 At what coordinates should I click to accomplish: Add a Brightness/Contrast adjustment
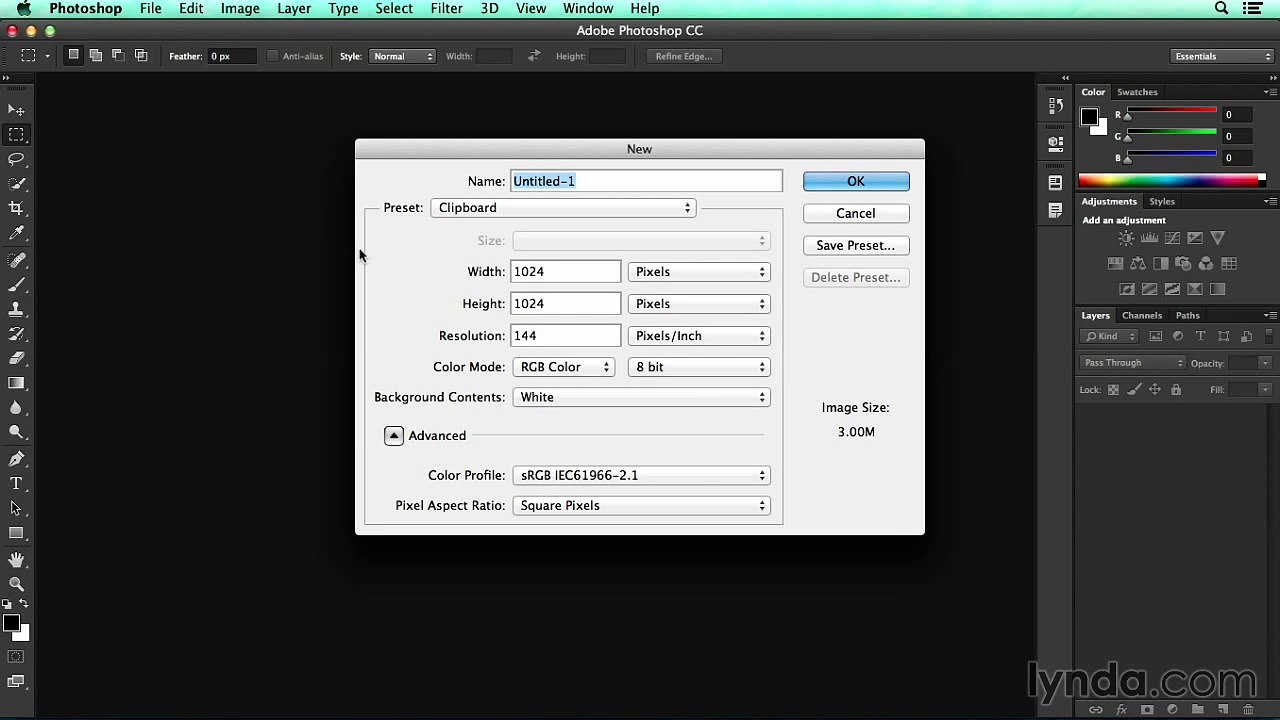tap(1126, 238)
